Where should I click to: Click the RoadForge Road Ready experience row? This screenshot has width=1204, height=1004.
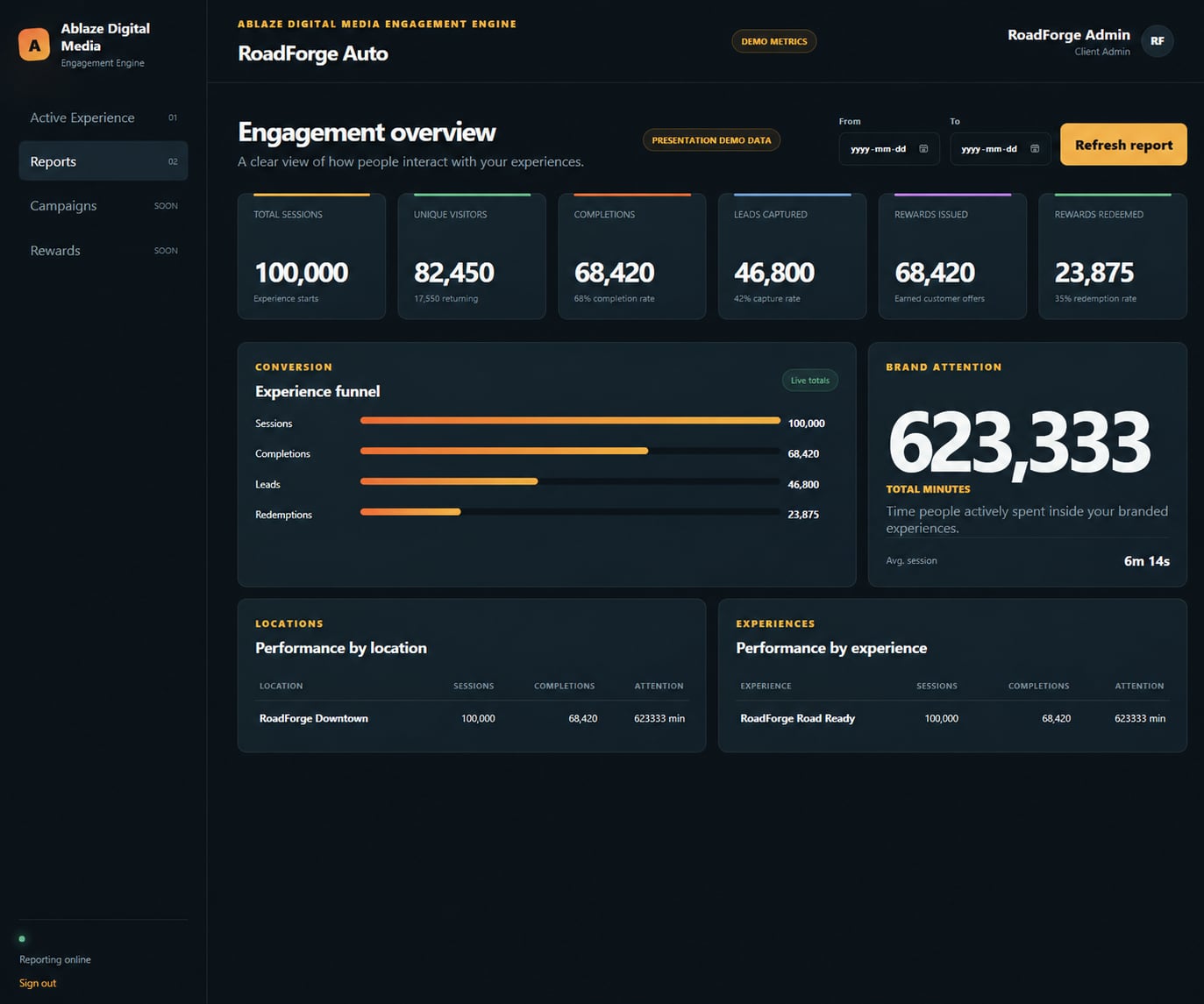click(952, 718)
